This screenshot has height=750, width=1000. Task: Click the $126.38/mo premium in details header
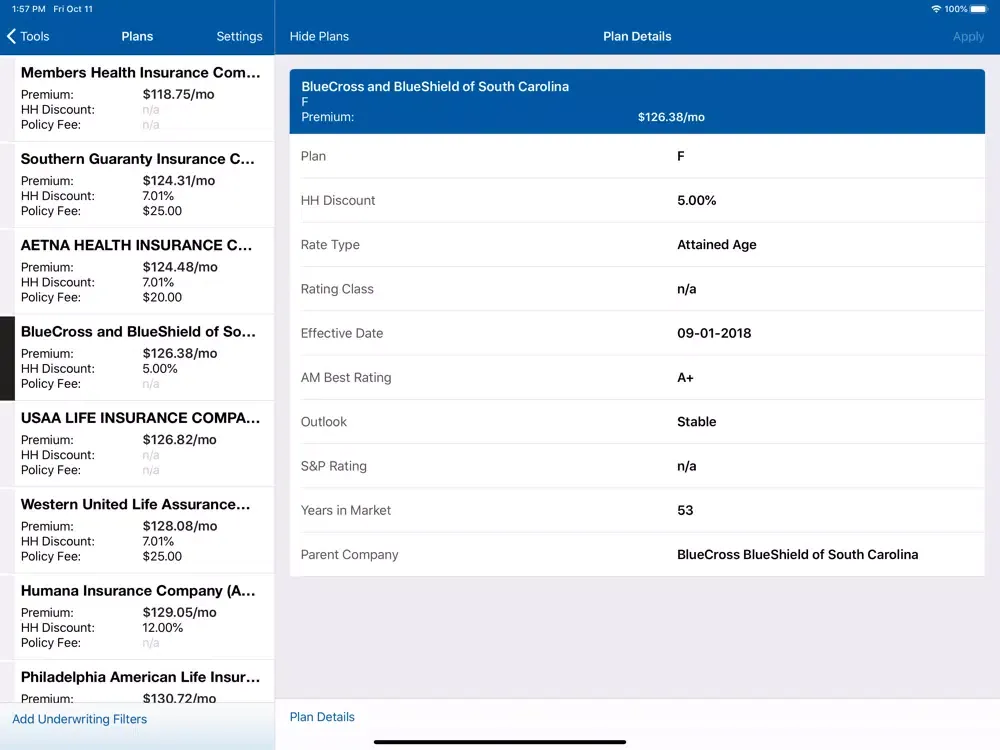click(671, 117)
